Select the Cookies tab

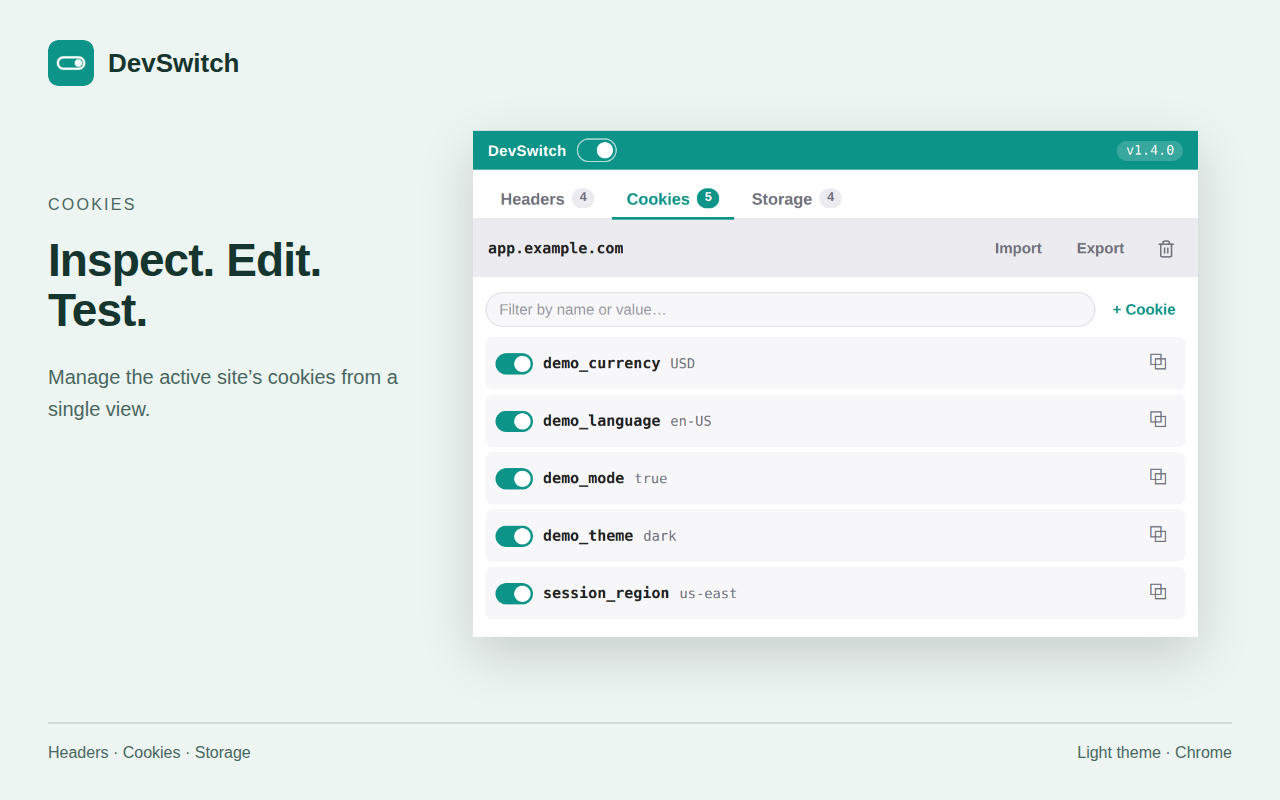pos(672,198)
